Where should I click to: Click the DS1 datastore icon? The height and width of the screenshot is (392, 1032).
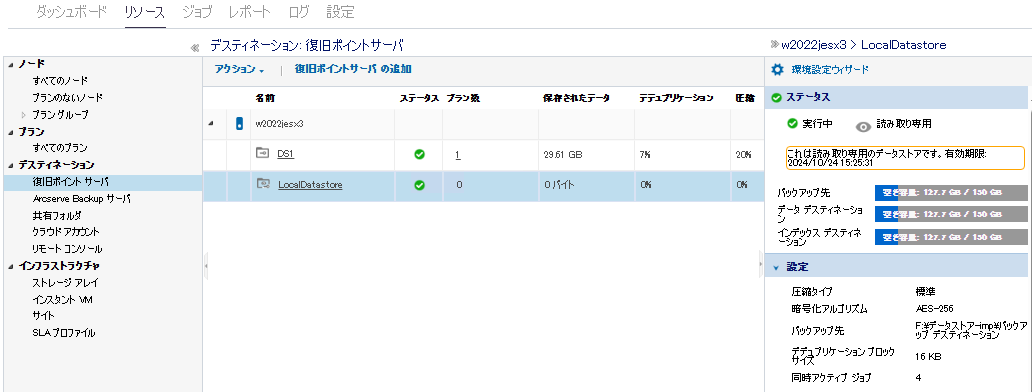[262, 154]
